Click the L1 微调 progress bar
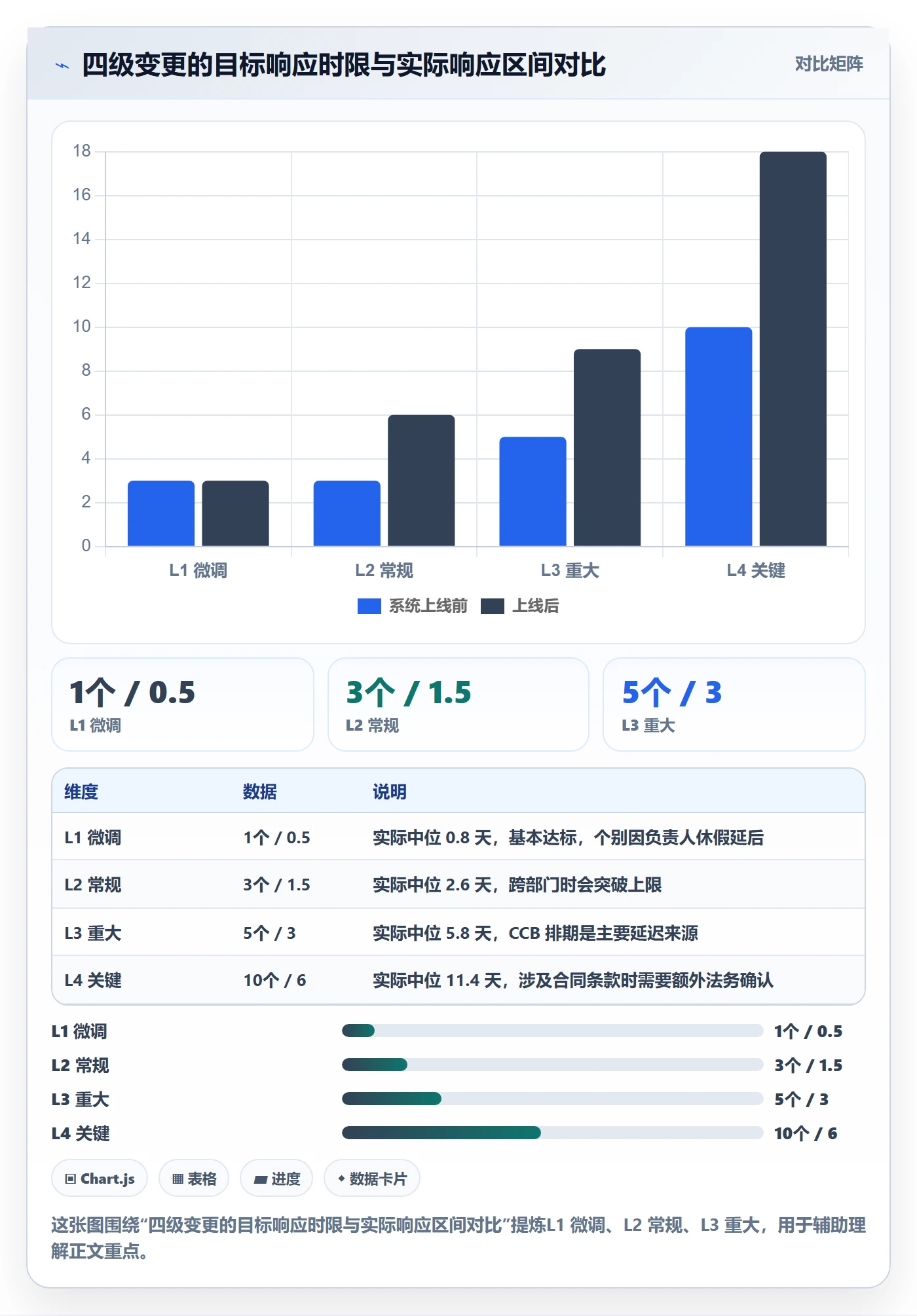 pyautogui.click(x=552, y=1031)
